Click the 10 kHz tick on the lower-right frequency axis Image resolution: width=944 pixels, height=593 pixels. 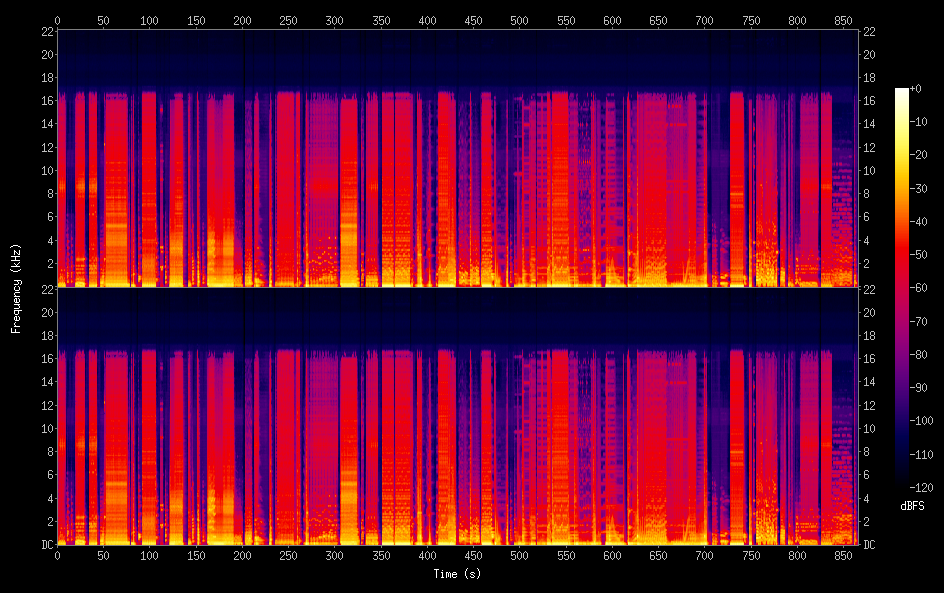[x=870, y=428]
